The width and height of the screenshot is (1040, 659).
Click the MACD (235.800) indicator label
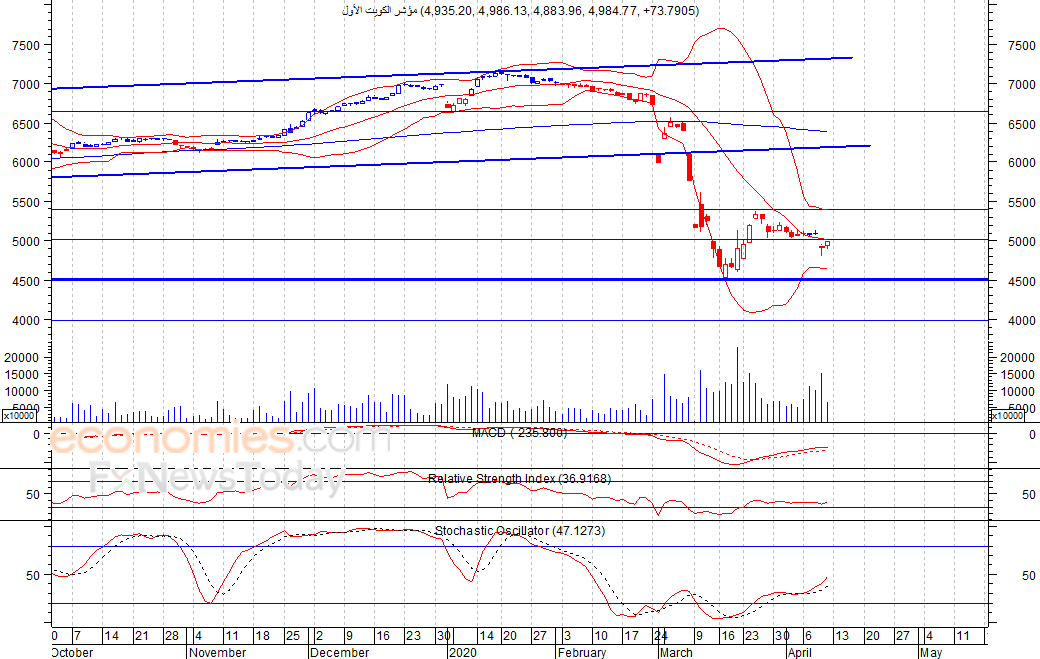519,433
